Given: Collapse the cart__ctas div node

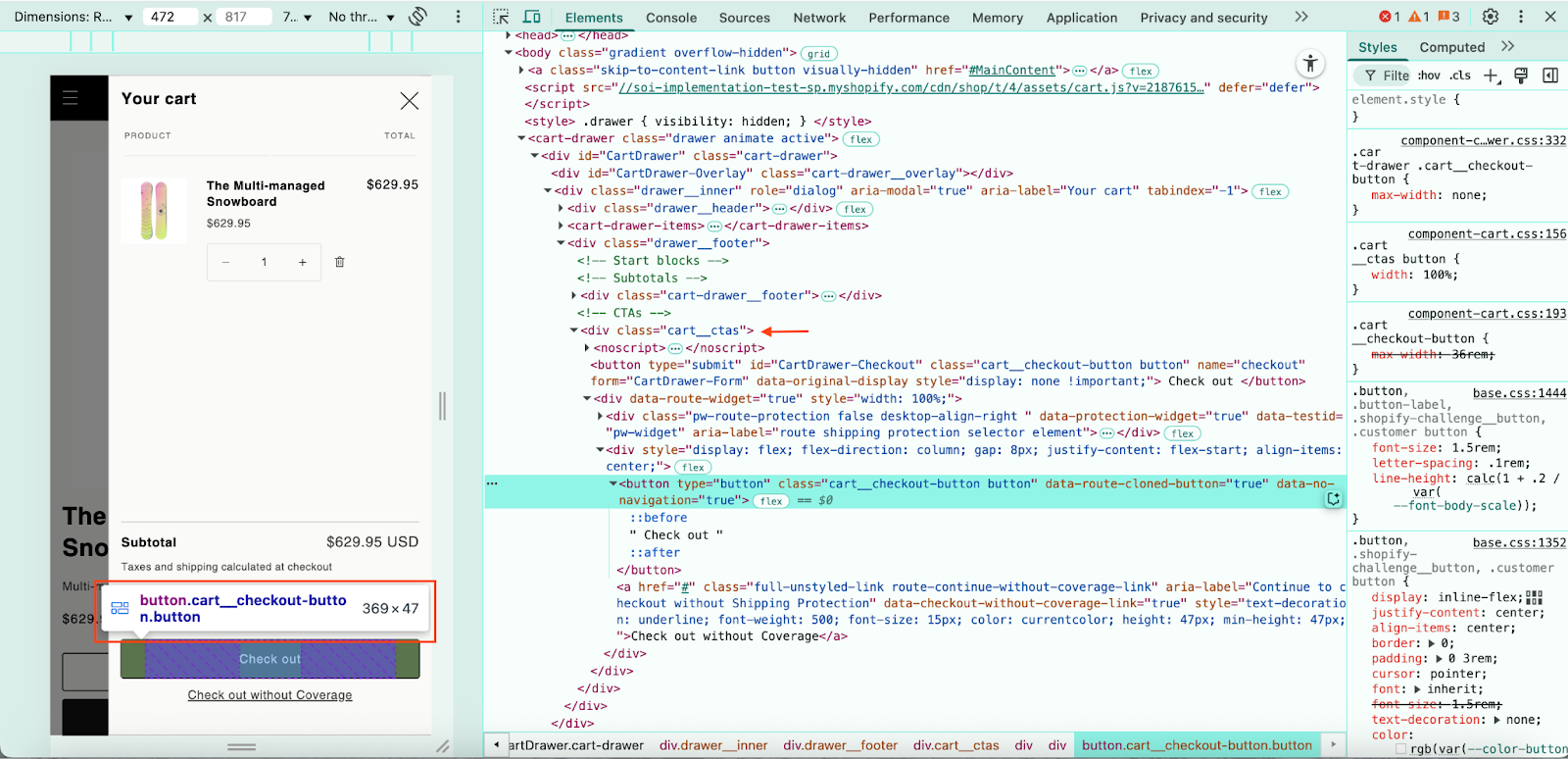Looking at the screenshot, I should click(574, 330).
